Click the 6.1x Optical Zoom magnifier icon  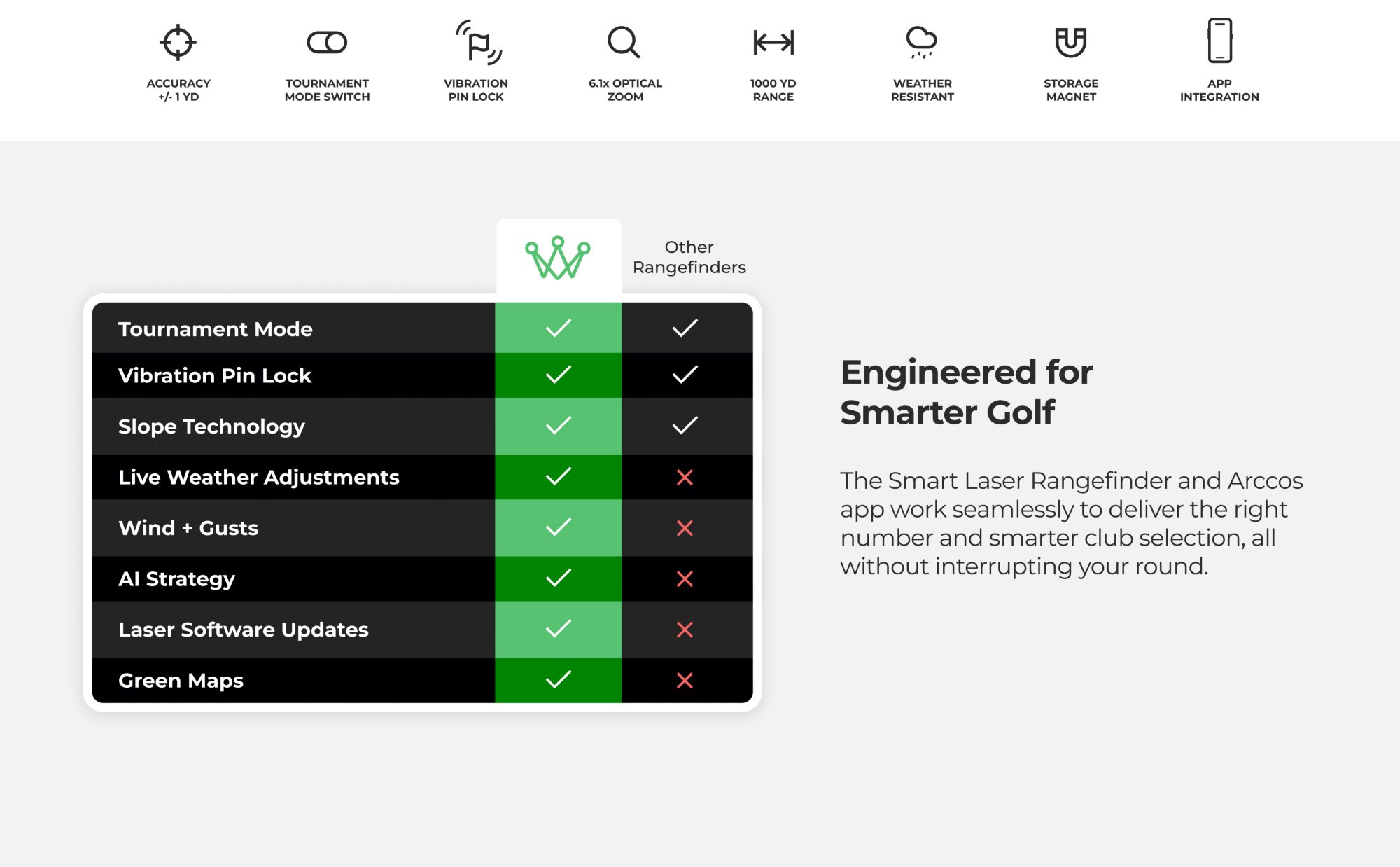tap(624, 42)
